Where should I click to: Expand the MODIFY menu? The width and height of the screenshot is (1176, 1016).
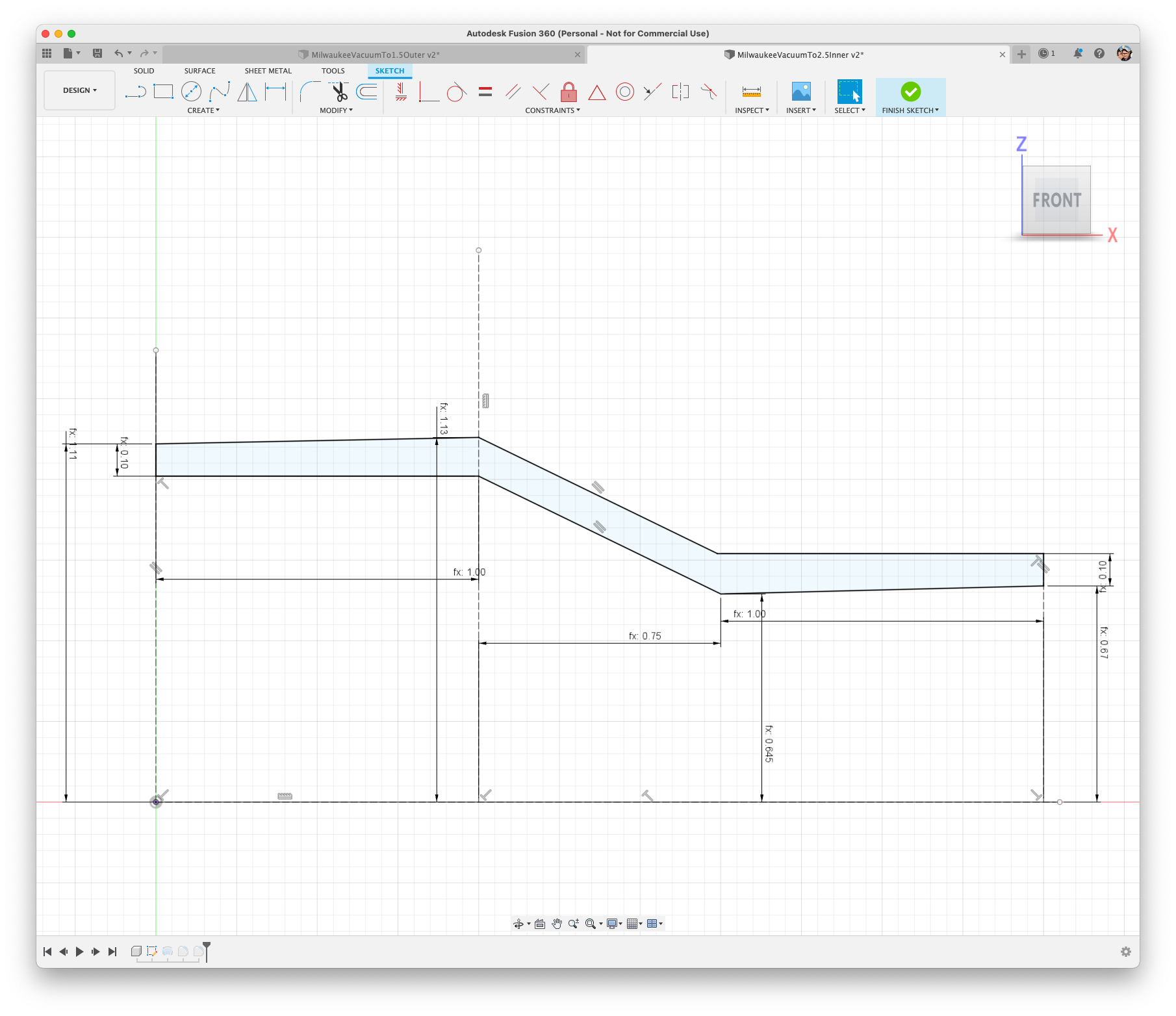click(x=336, y=110)
